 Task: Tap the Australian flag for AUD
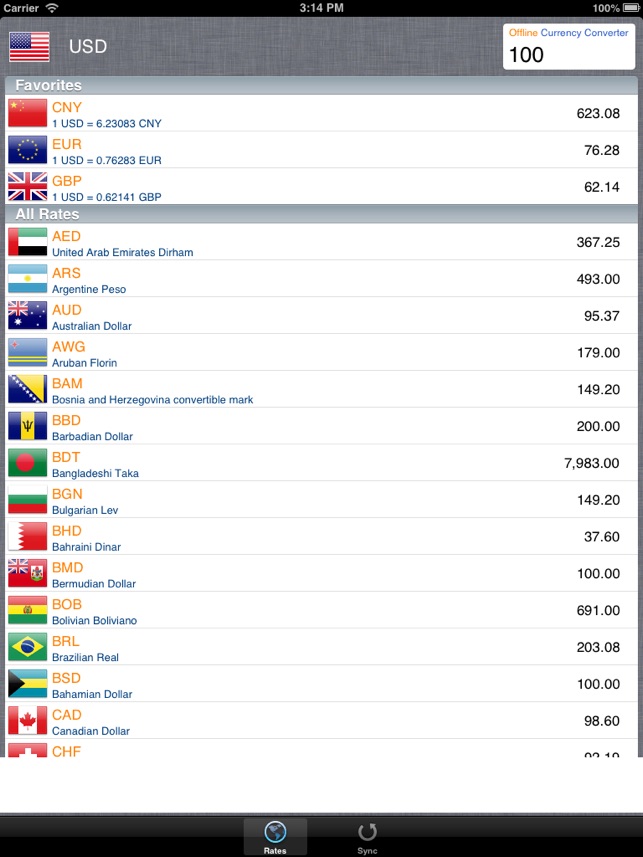[27, 316]
